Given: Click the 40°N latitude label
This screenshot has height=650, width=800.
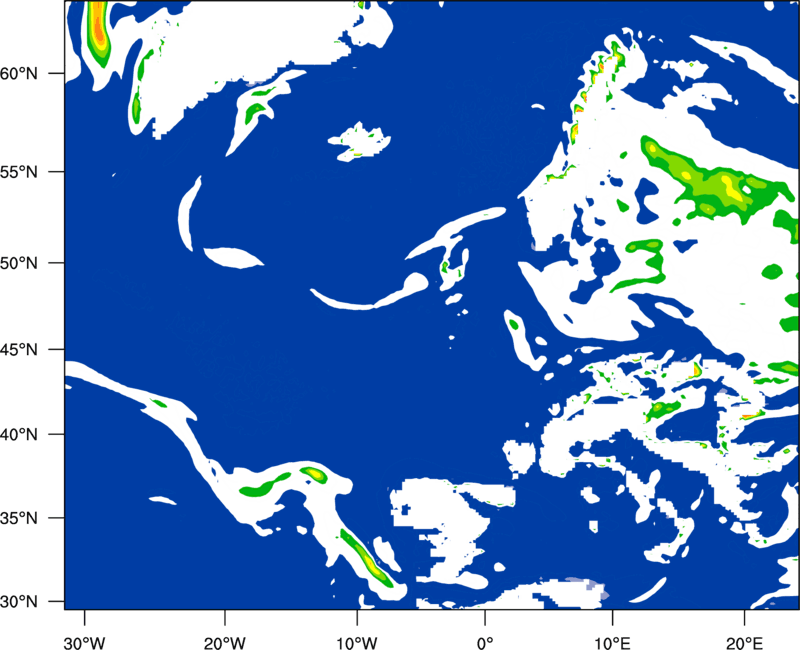Looking at the screenshot, I should point(19,435).
